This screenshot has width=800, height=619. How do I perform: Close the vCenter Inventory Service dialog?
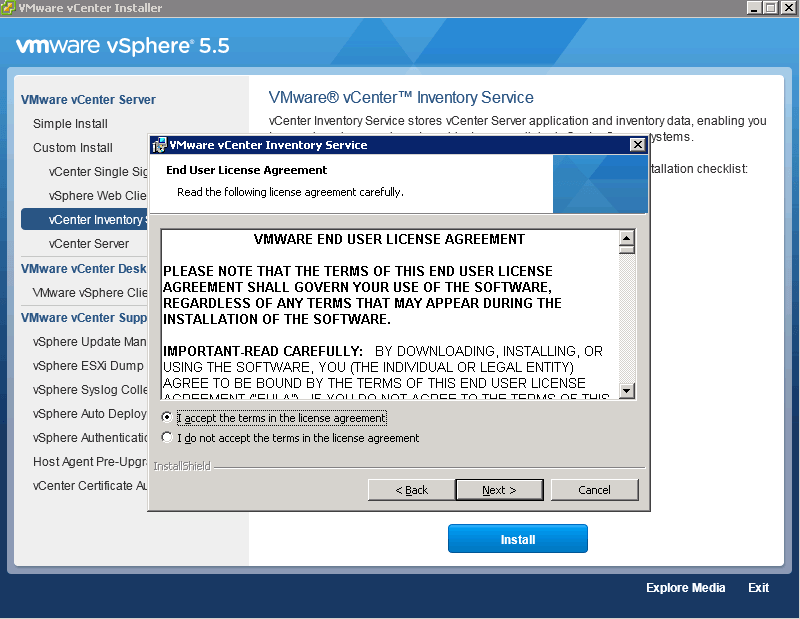point(637,145)
